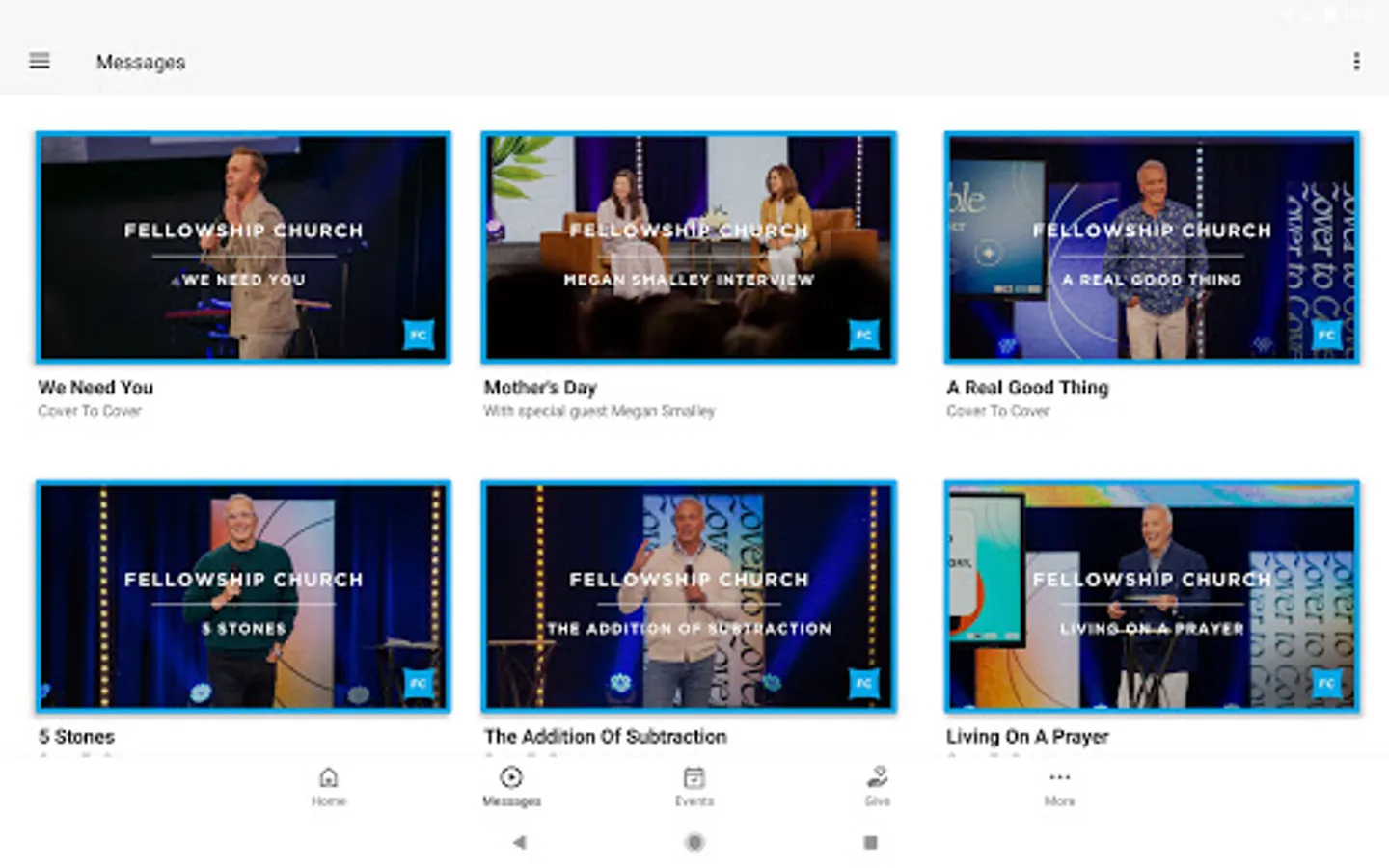Click FC badge on Addition Of Subtraction thumbnail

[863, 683]
